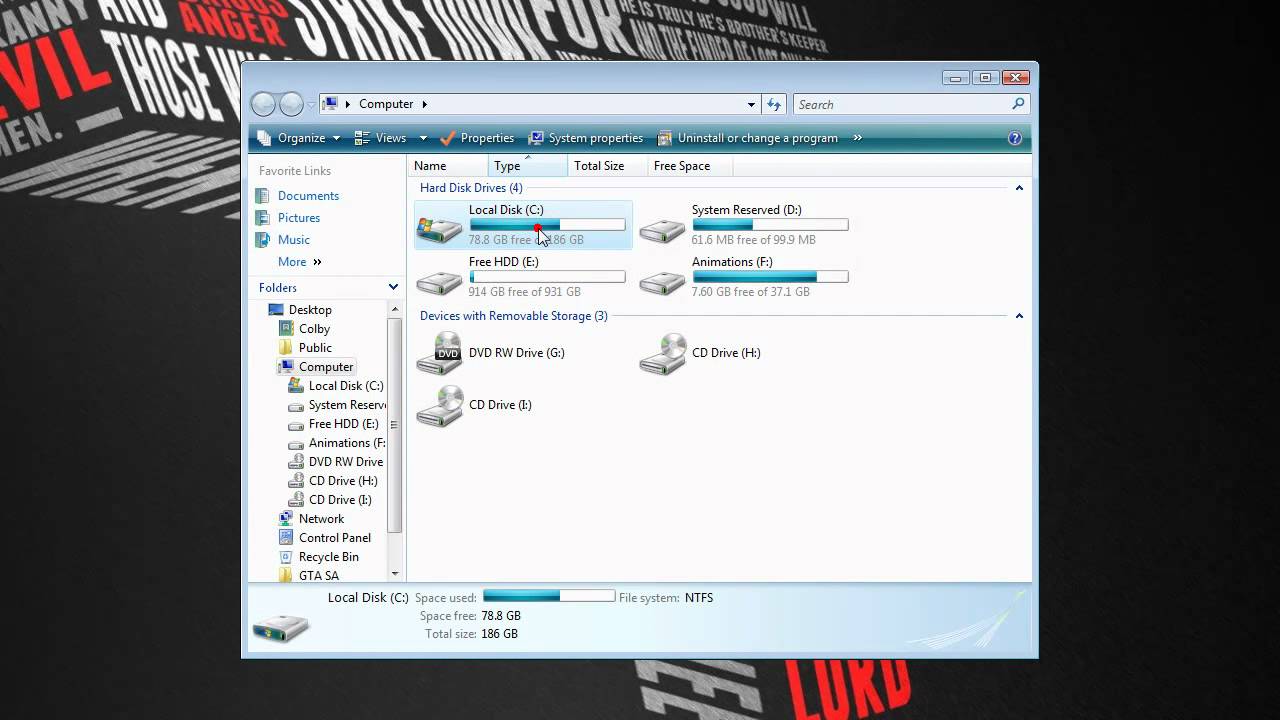Open the recent pages dropdown arrow
This screenshot has width=1280, height=720.
pos(311,104)
